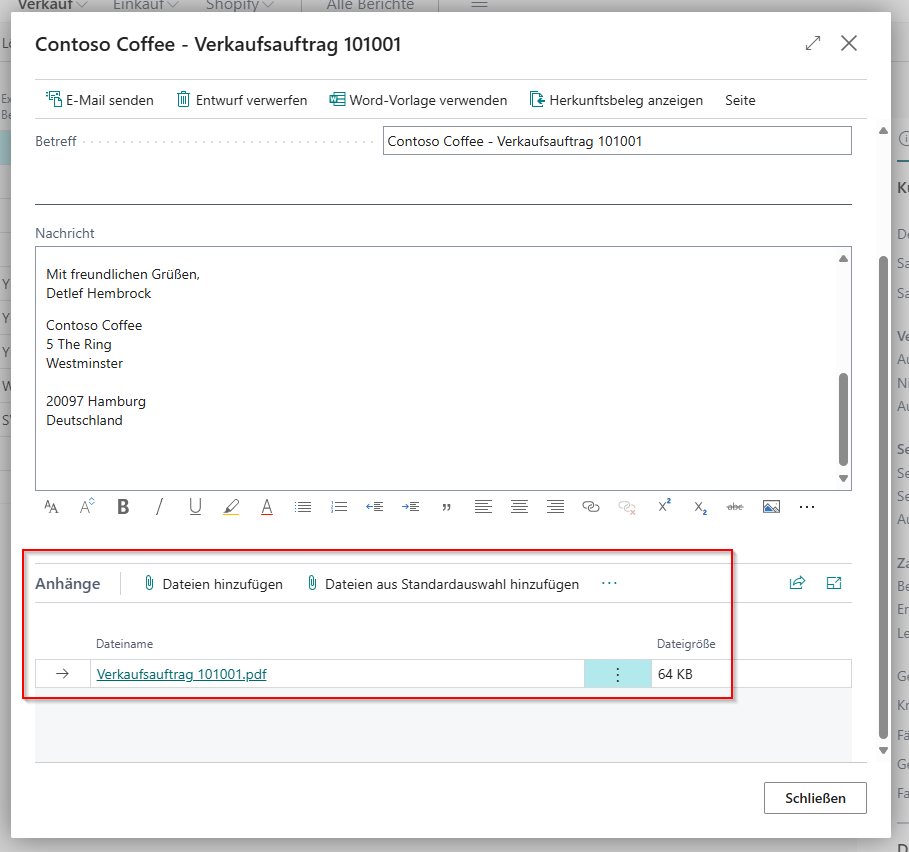This screenshot has height=852, width=909.
Task: Apply subscript formatting
Action: [700, 508]
